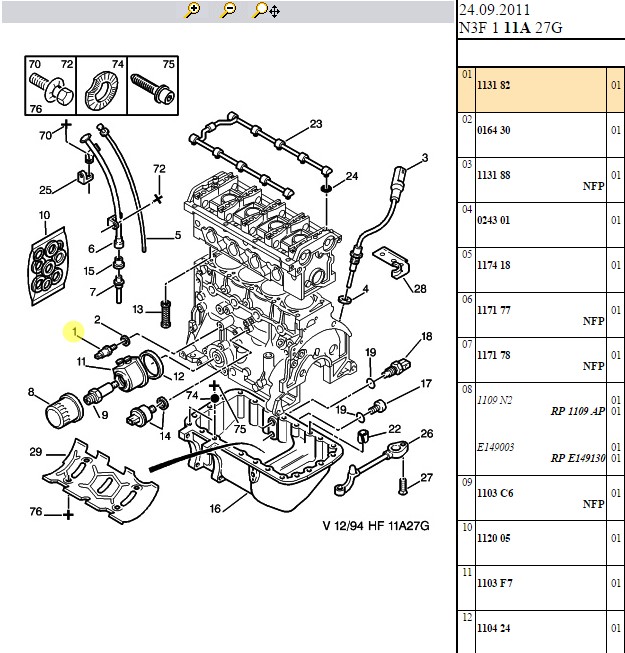
Task: Click callout number 7 dipstick guide
Action: [93, 292]
